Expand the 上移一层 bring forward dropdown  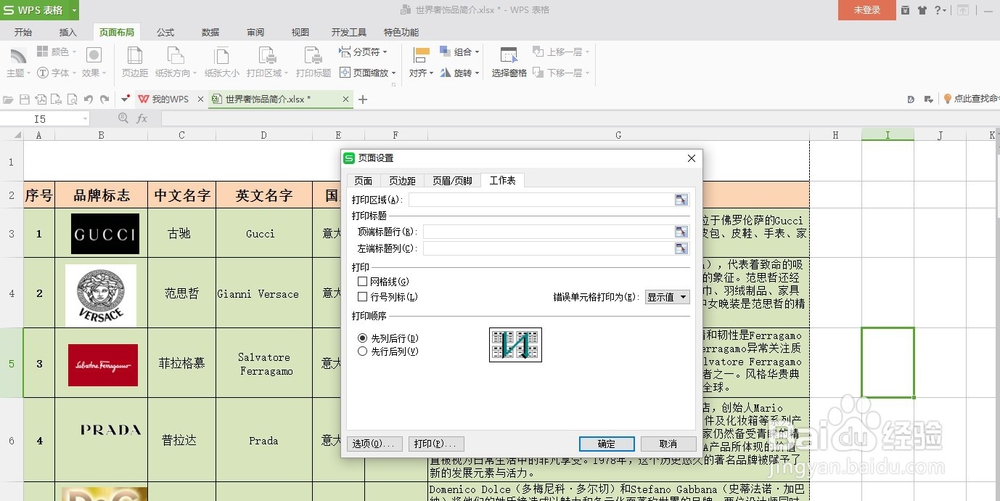tap(587, 52)
